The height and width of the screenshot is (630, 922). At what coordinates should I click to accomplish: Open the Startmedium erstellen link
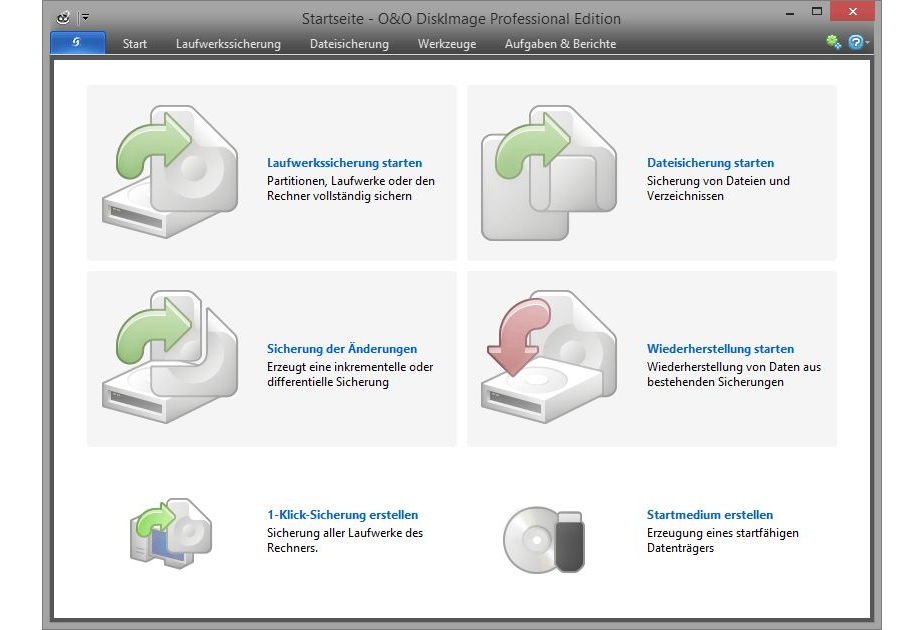pyautogui.click(x=710, y=515)
